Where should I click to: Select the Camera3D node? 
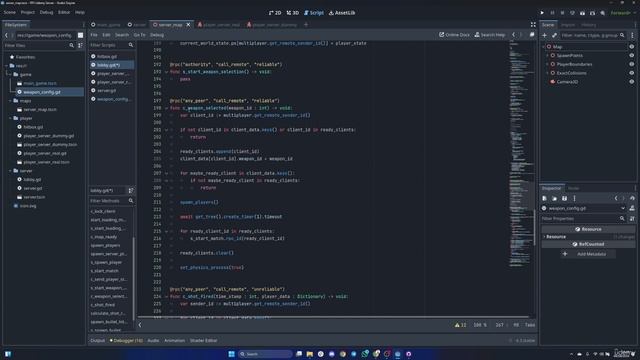567,82
